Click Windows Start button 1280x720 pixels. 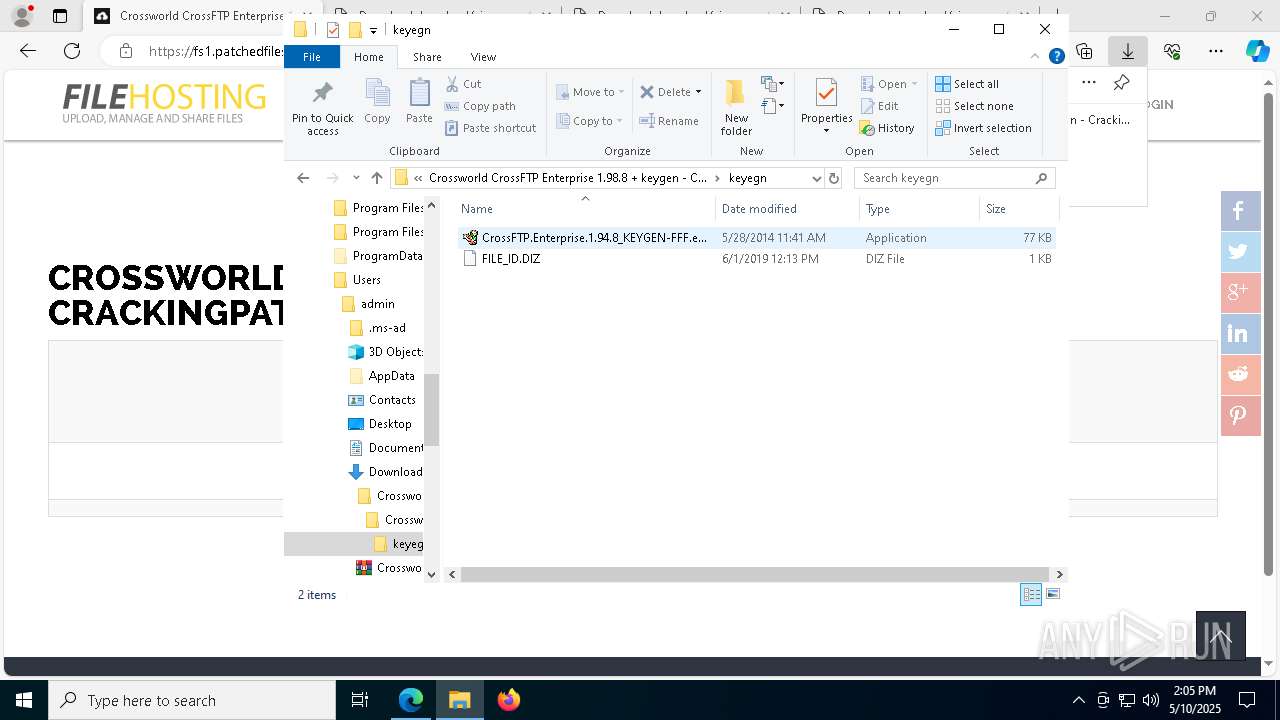(x=24, y=700)
